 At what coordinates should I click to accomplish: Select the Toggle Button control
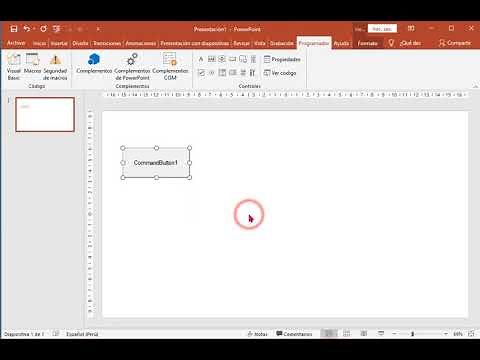point(243,73)
